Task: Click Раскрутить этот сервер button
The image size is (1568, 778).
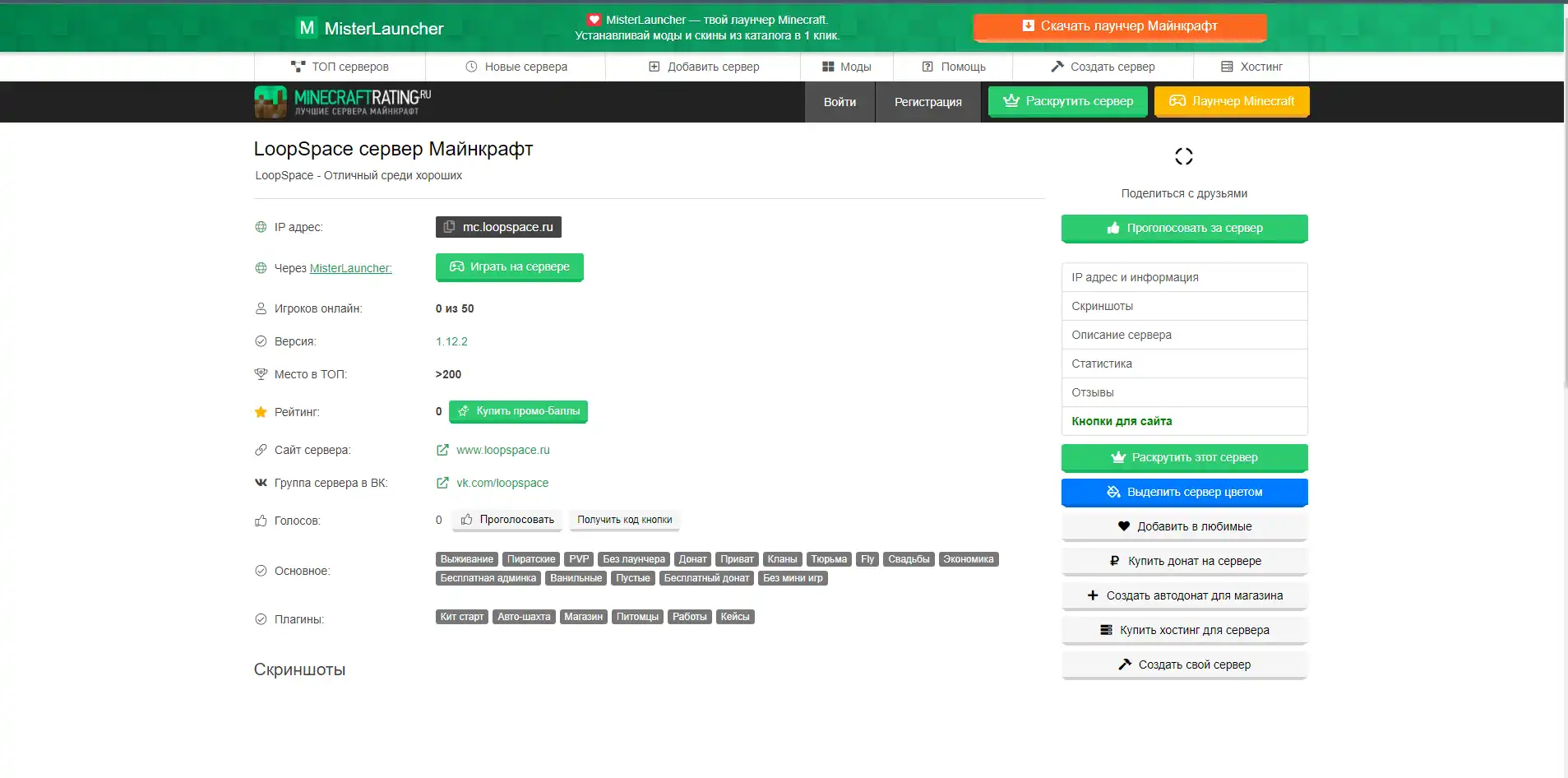Action: (1184, 457)
